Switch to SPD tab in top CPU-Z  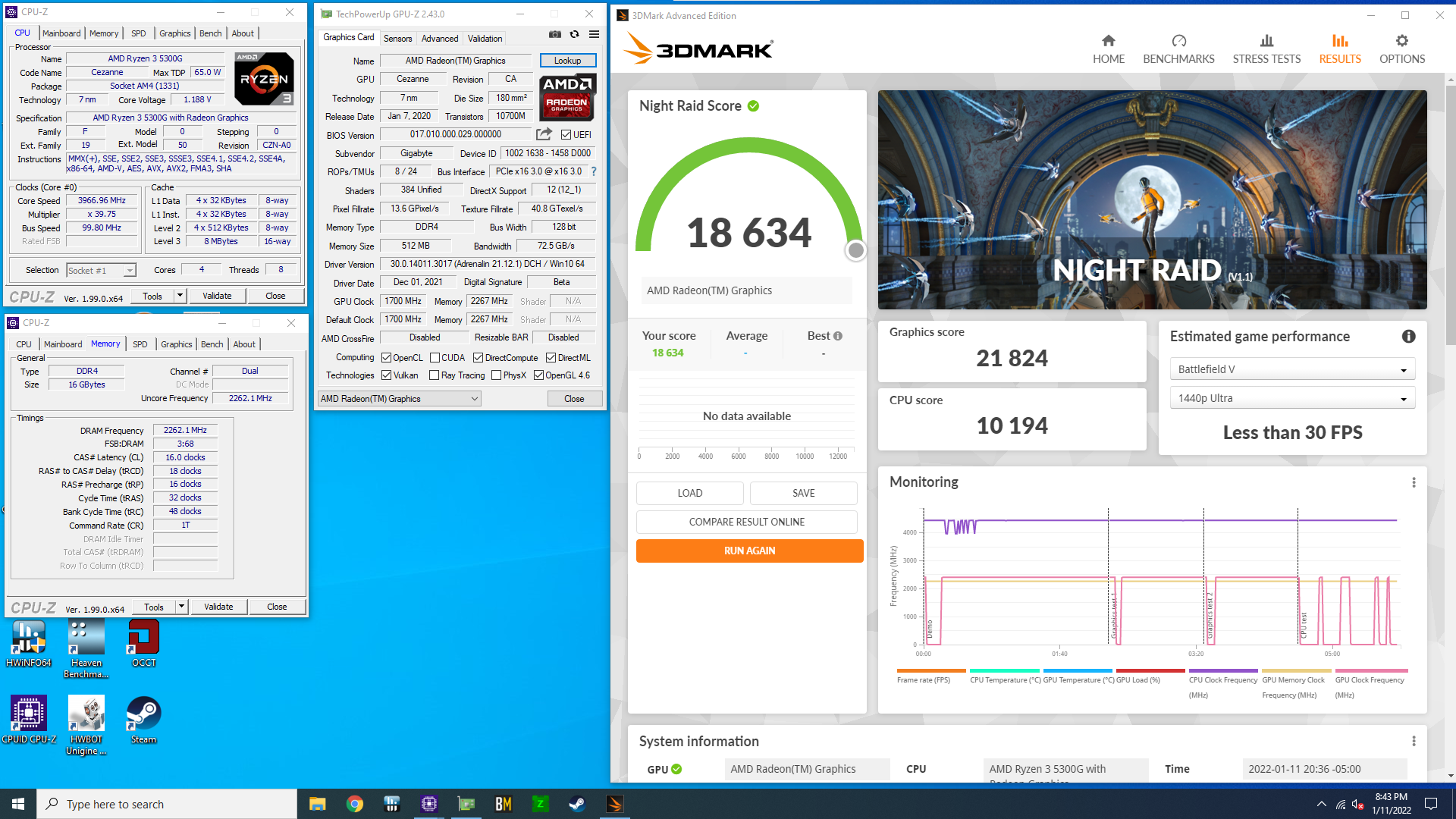138,33
